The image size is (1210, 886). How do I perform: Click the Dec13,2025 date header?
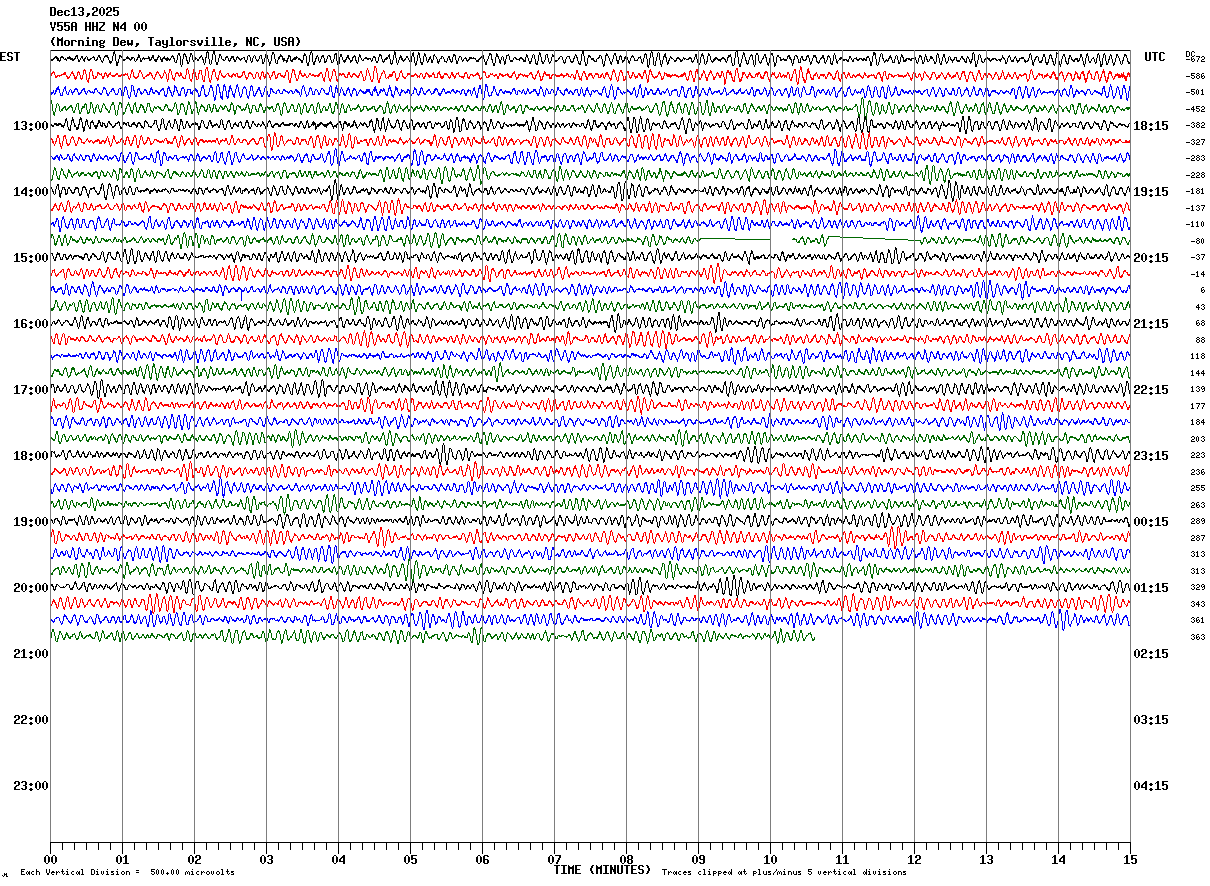coord(84,12)
